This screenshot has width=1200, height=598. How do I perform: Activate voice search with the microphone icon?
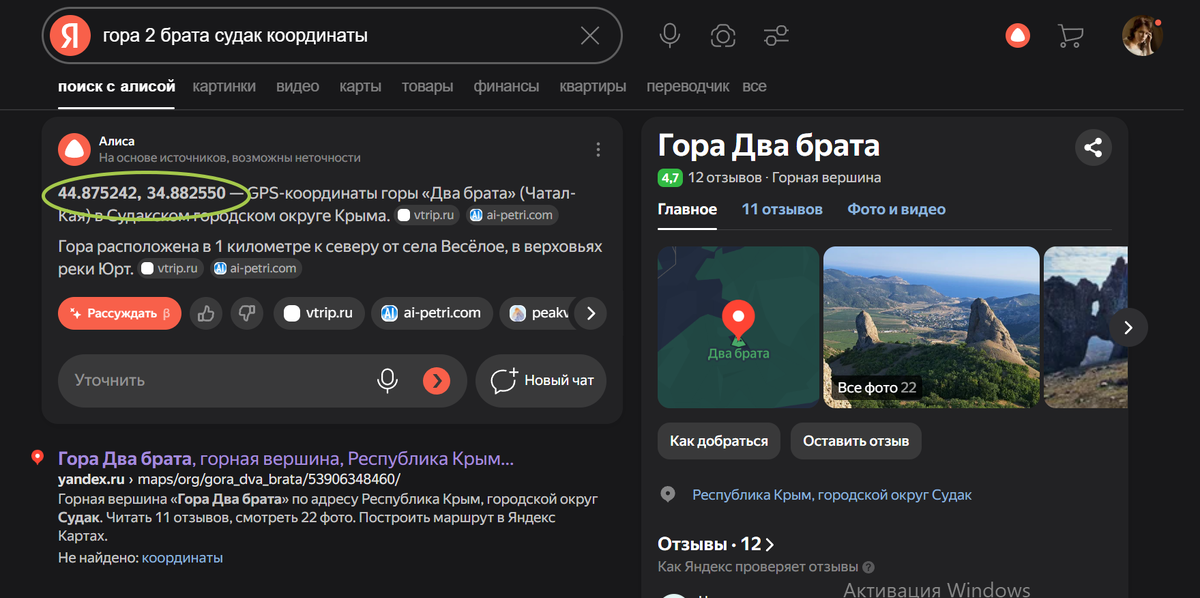tap(669, 35)
